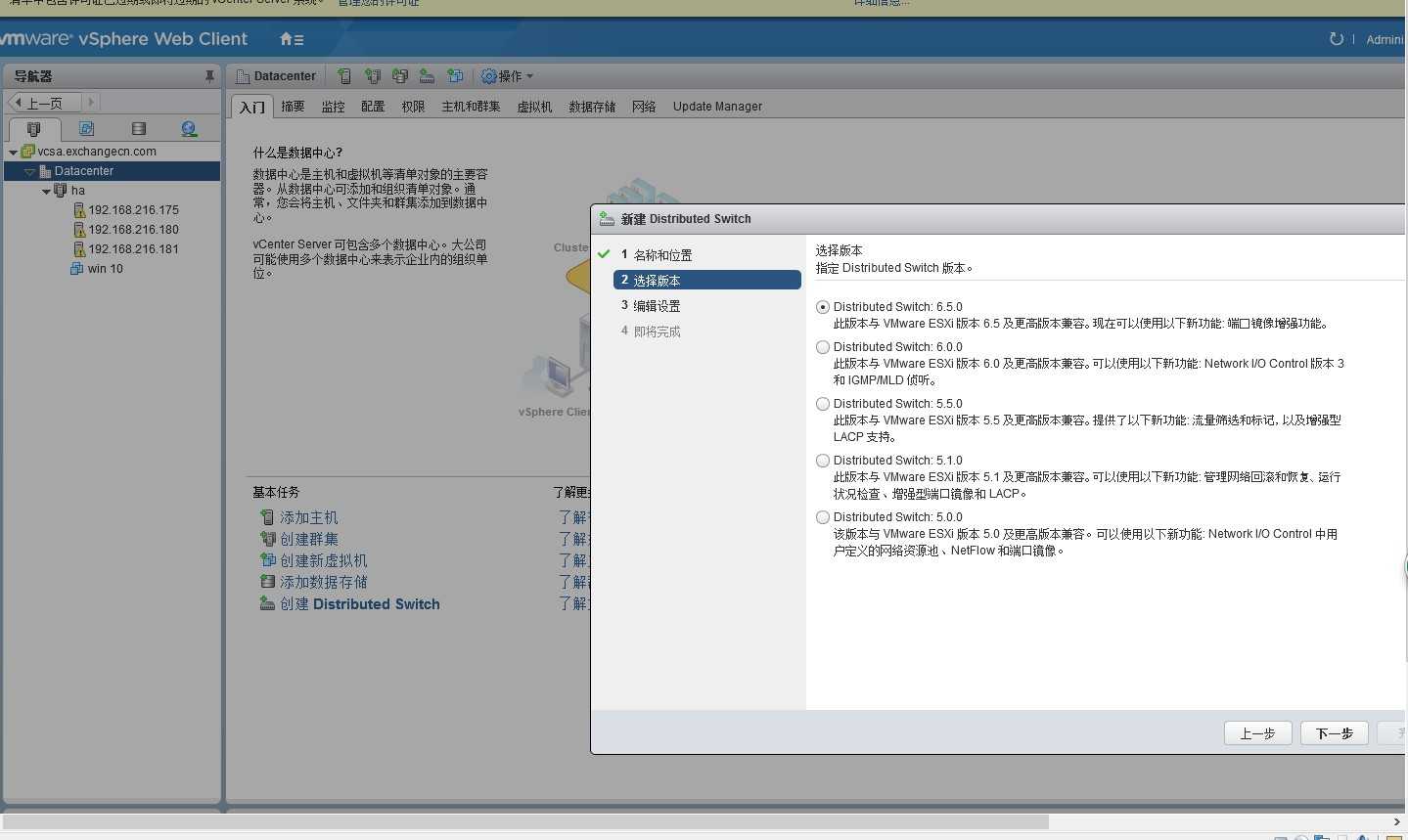Open the 虚拟机 tab
This screenshot has width=1408, height=840.
534,107
